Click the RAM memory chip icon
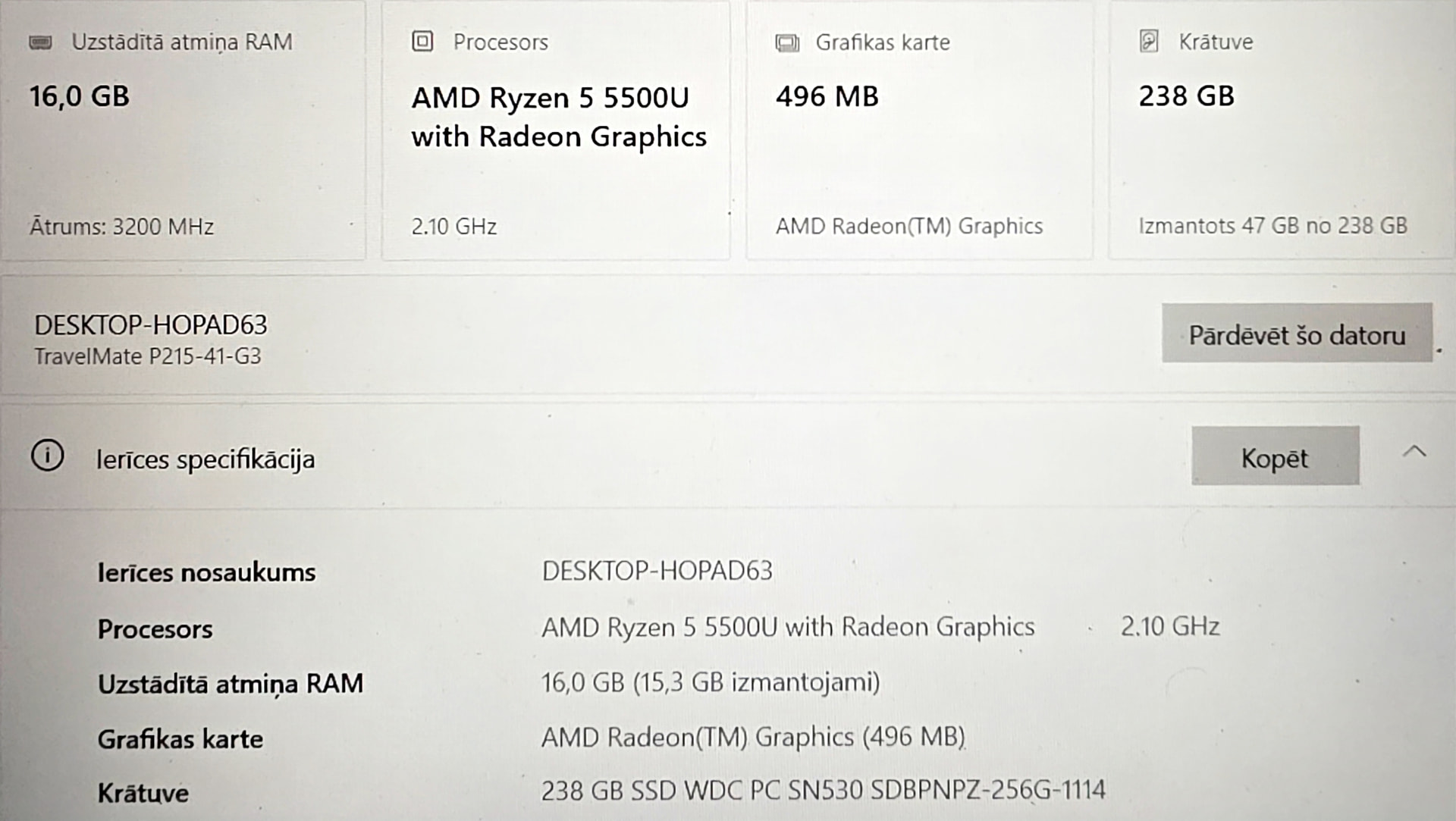Viewport: 1456px width, 821px height. point(40,42)
